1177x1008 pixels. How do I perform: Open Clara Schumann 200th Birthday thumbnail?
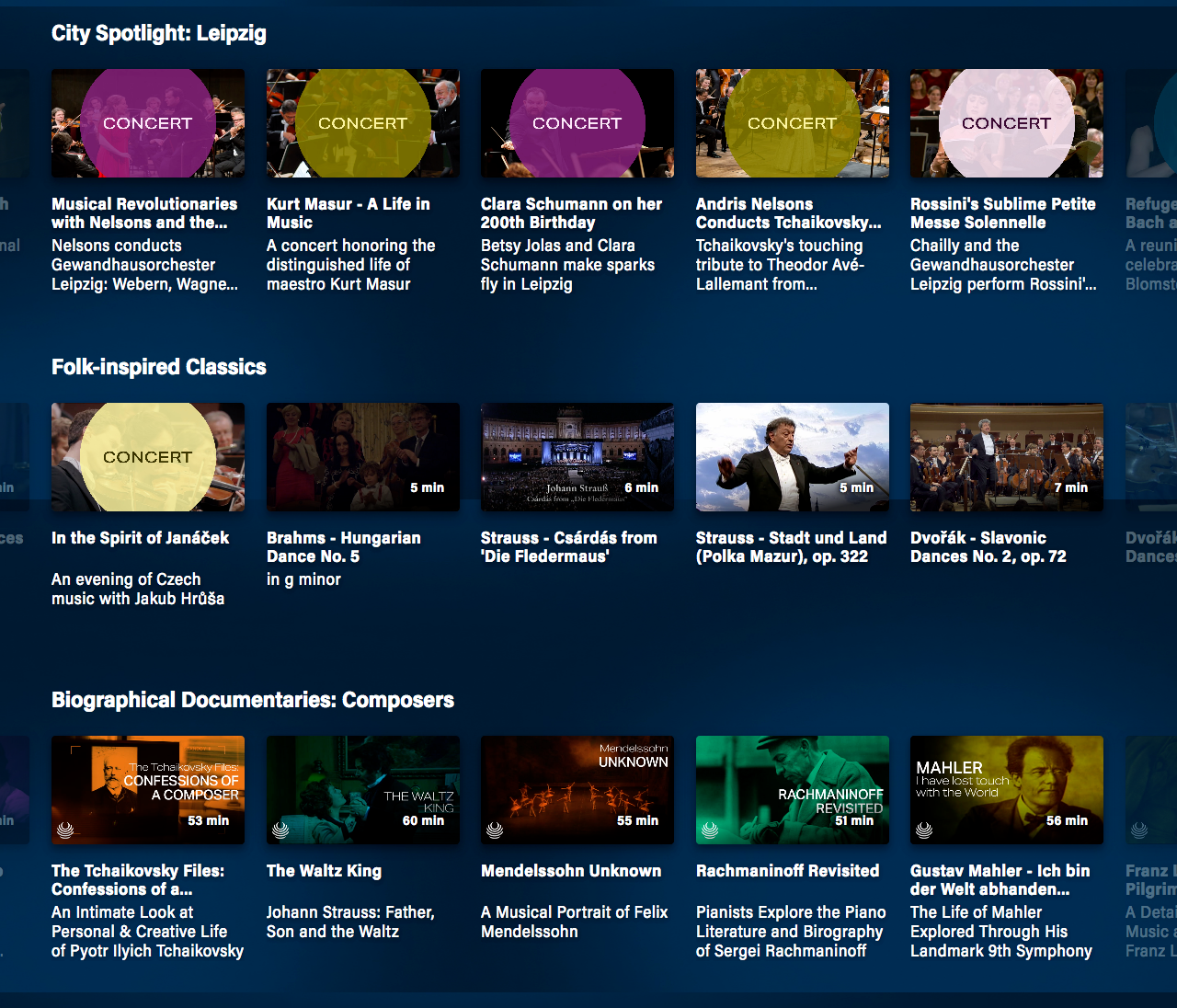click(577, 123)
